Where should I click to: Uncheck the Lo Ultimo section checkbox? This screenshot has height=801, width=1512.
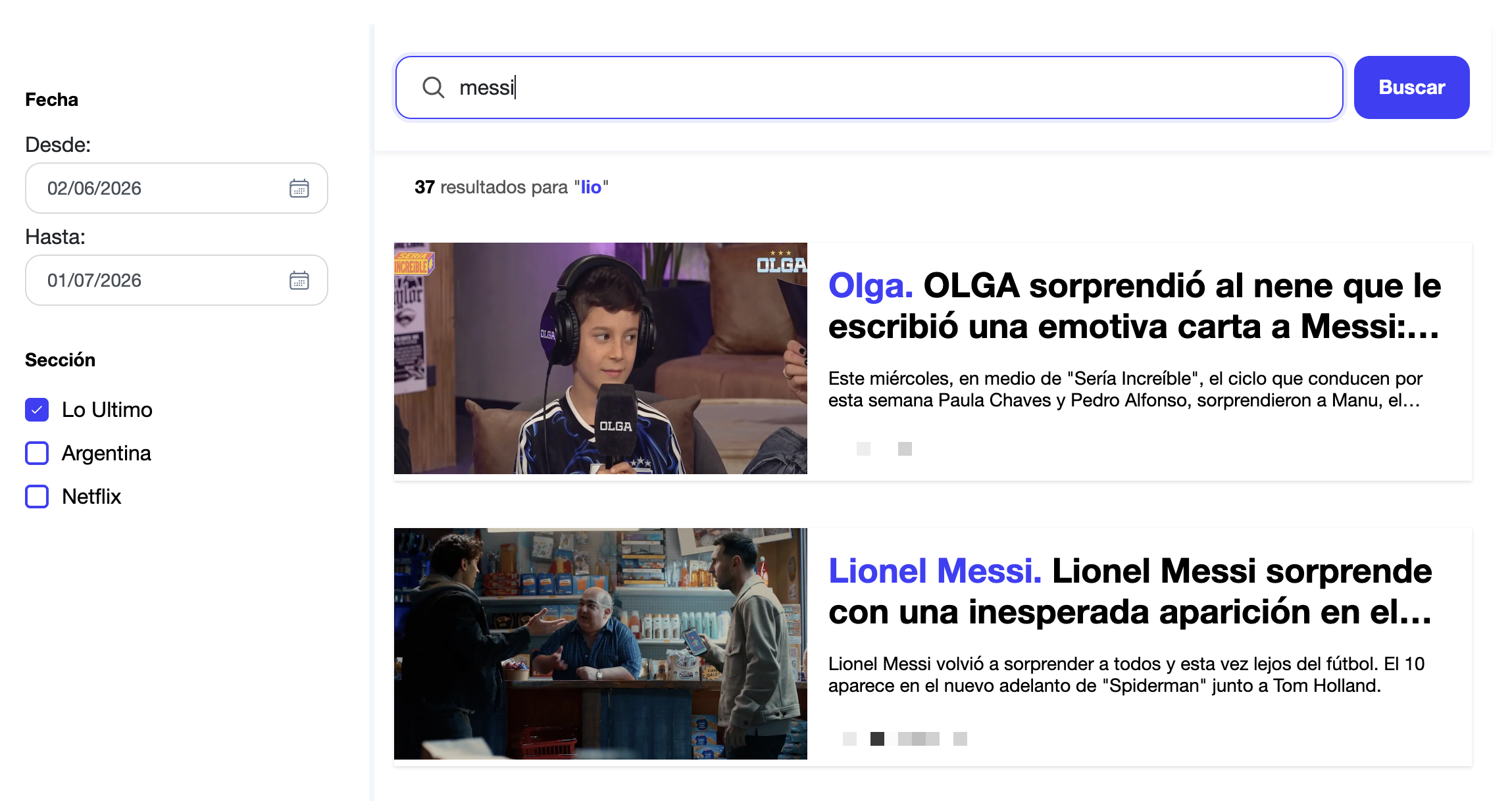(37, 410)
